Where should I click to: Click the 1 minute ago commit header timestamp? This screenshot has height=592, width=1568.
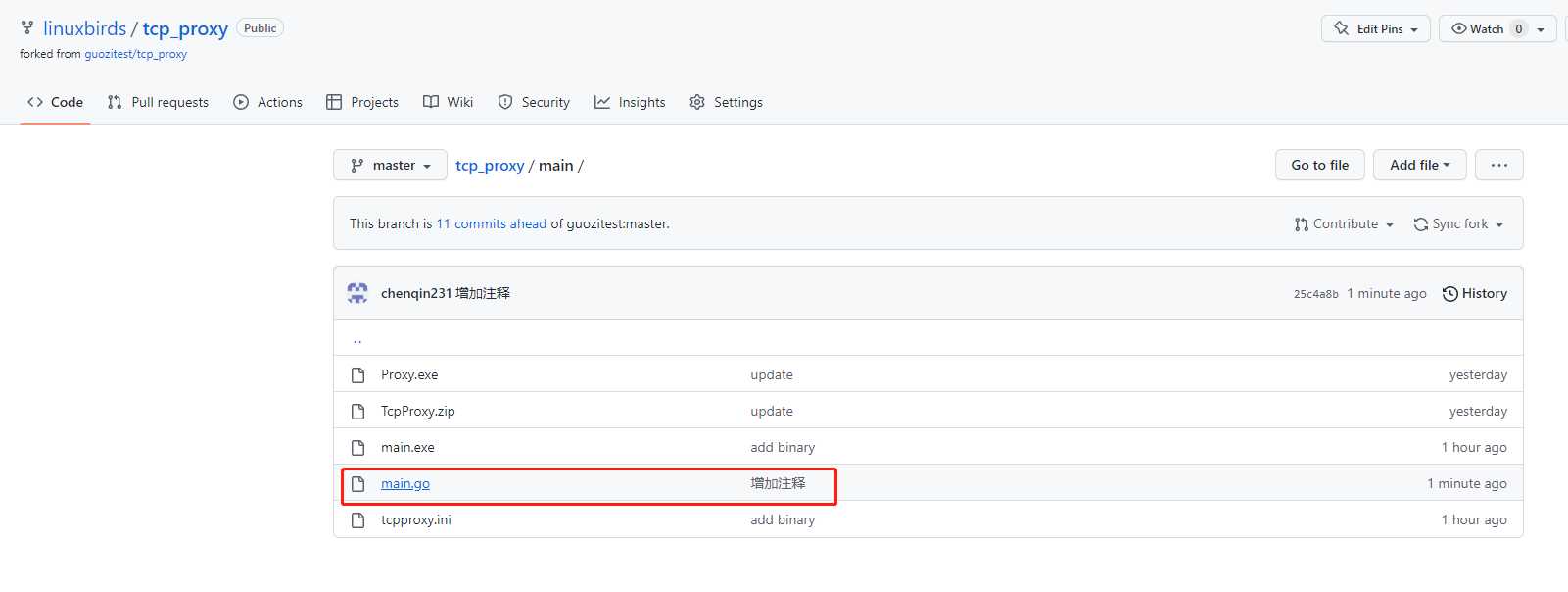pos(1387,293)
